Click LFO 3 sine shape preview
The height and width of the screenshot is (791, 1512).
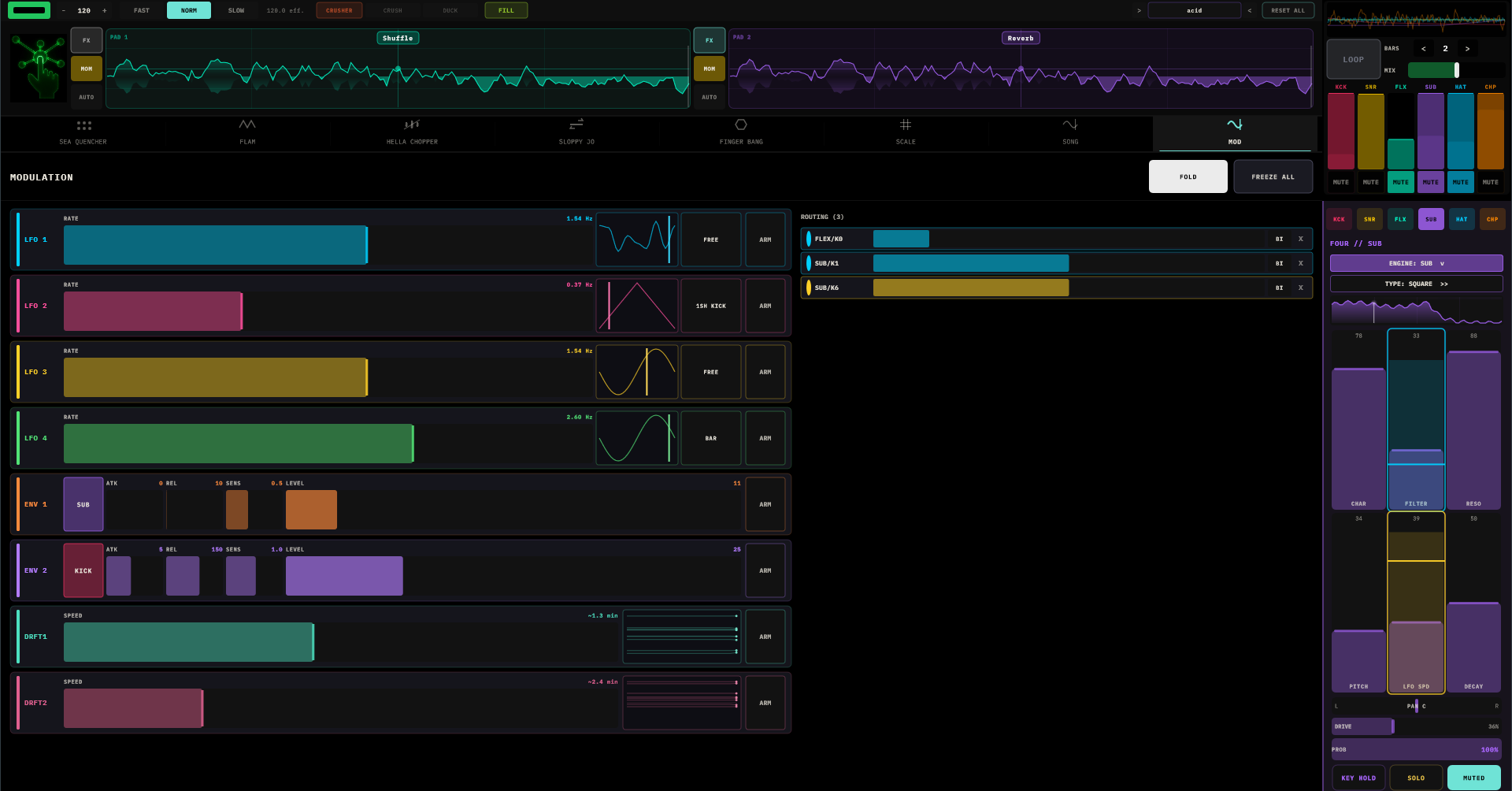pos(637,372)
